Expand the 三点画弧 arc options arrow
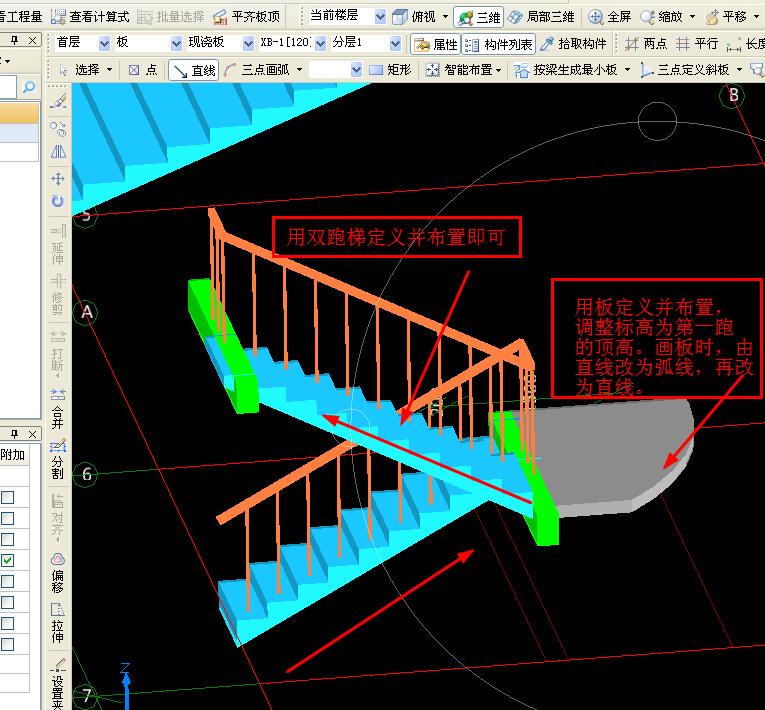 pyautogui.click(x=300, y=70)
